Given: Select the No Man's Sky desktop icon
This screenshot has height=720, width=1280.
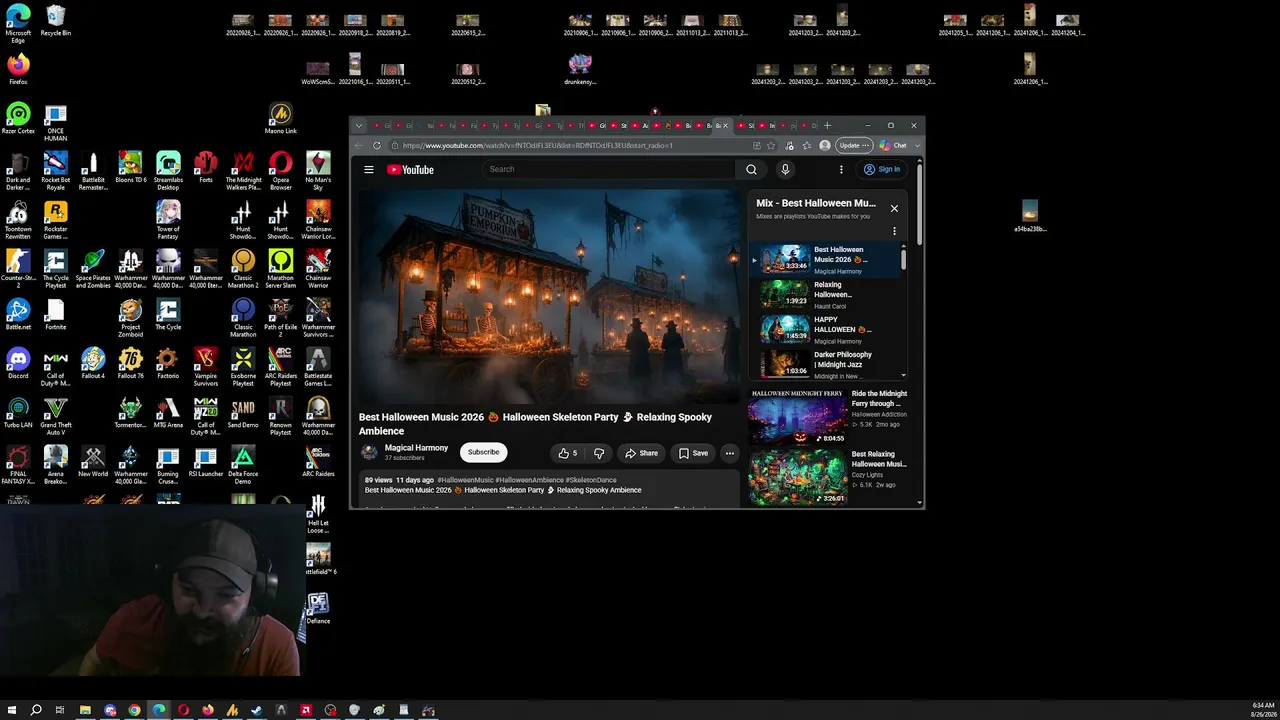Looking at the screenshot, I should pos(318,171).
